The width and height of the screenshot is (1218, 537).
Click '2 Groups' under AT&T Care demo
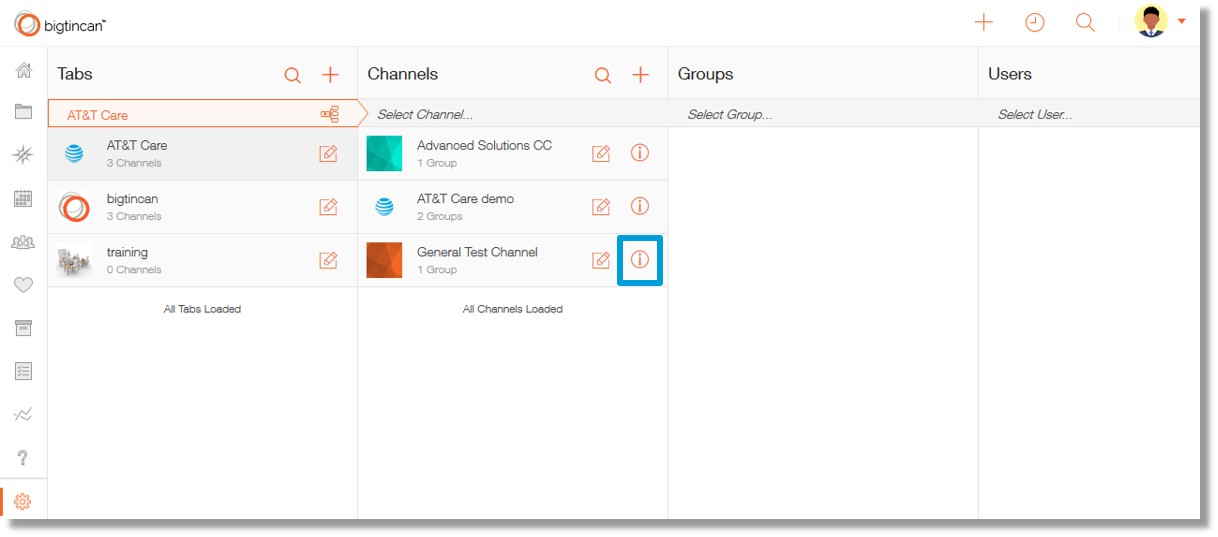pos(440,216)
